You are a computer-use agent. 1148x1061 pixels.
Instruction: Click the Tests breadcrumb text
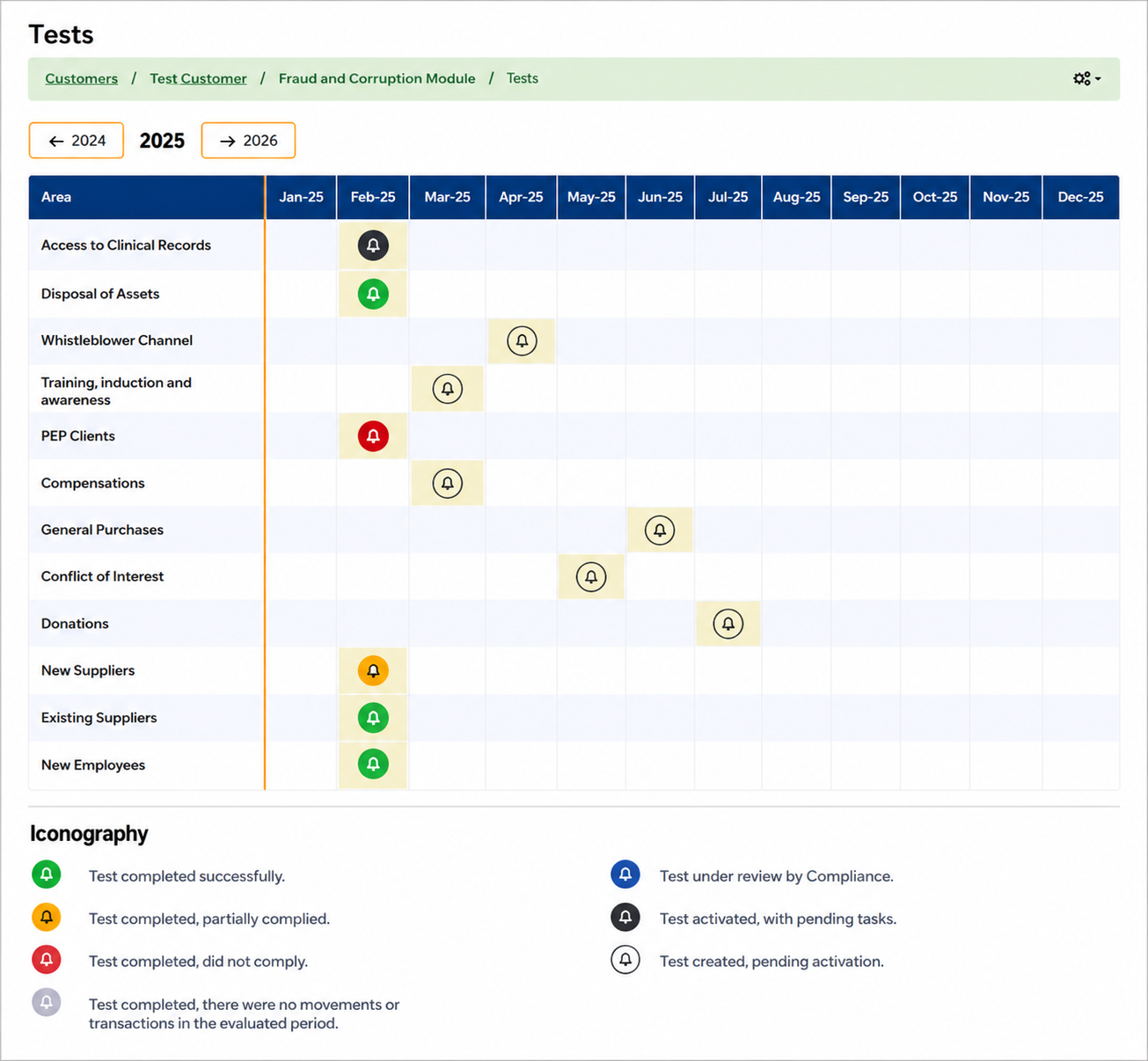(523, 78)
